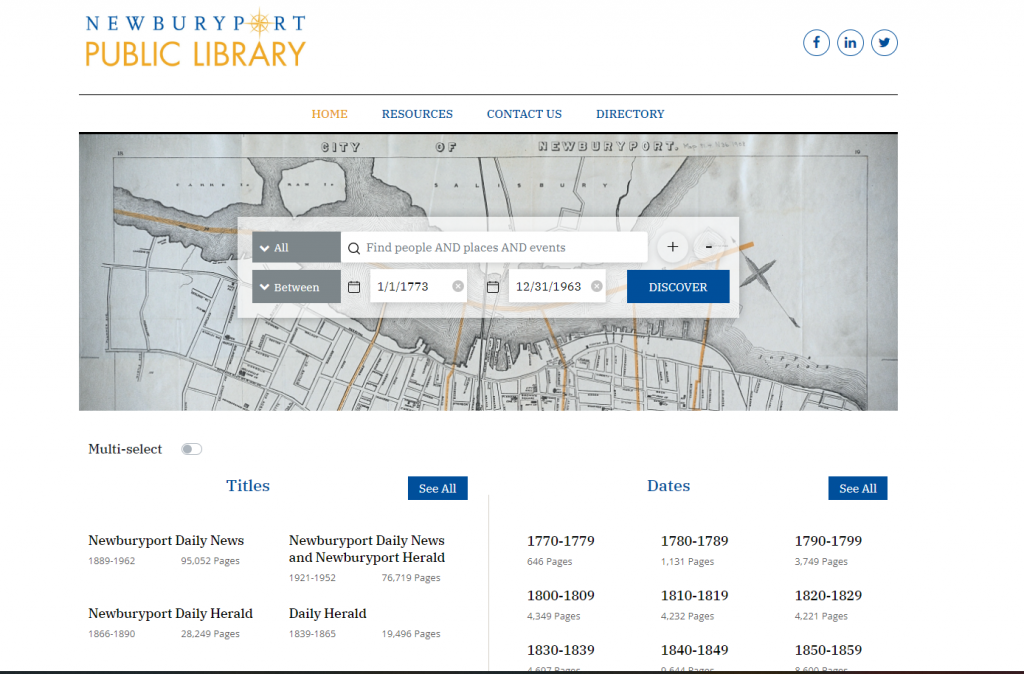Open the Between date range dropdown
The width and height of the screenshot is (1024, 674).
click(296, 286)
